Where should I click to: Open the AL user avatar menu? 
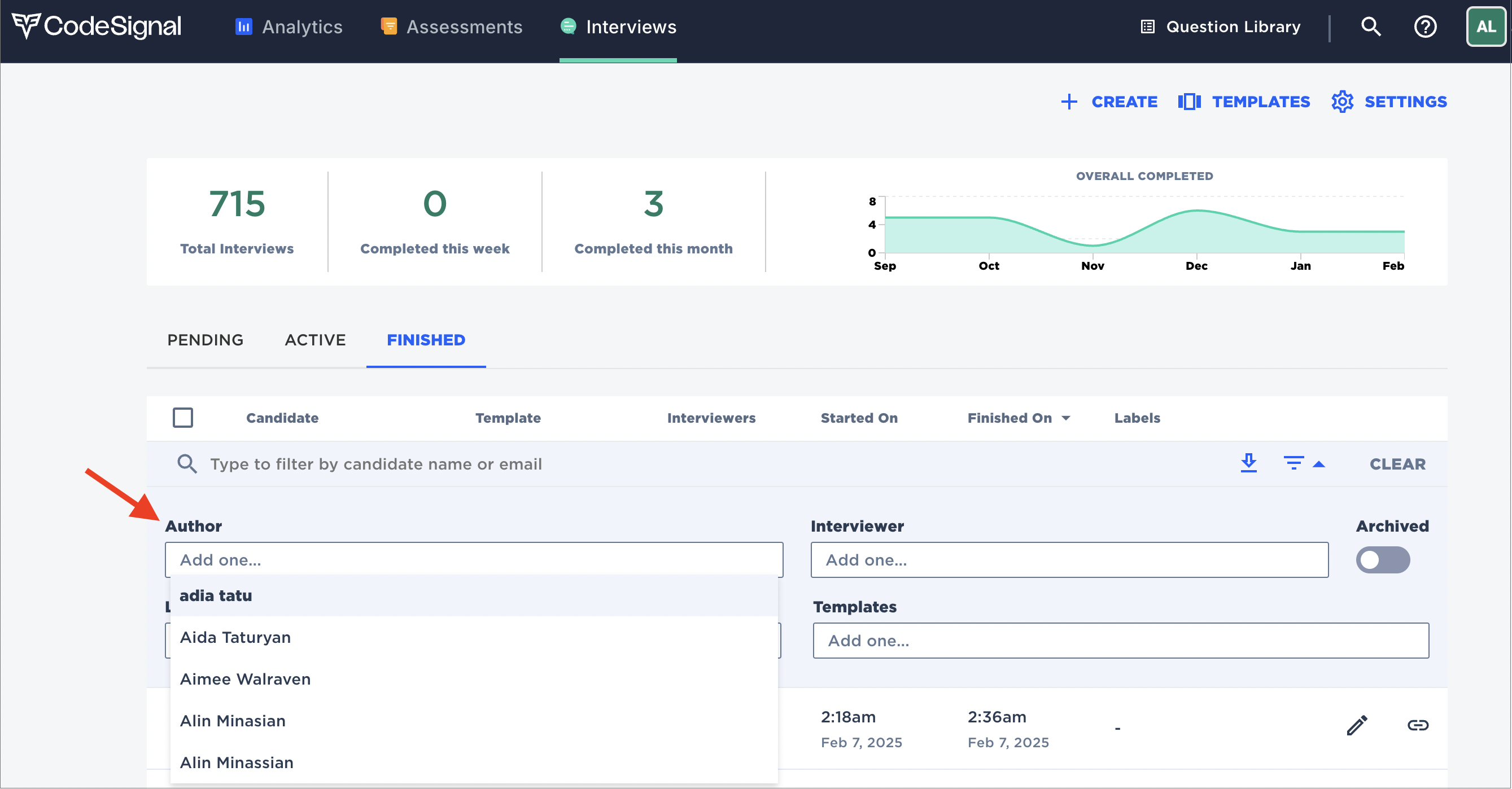pos(1485,27)
